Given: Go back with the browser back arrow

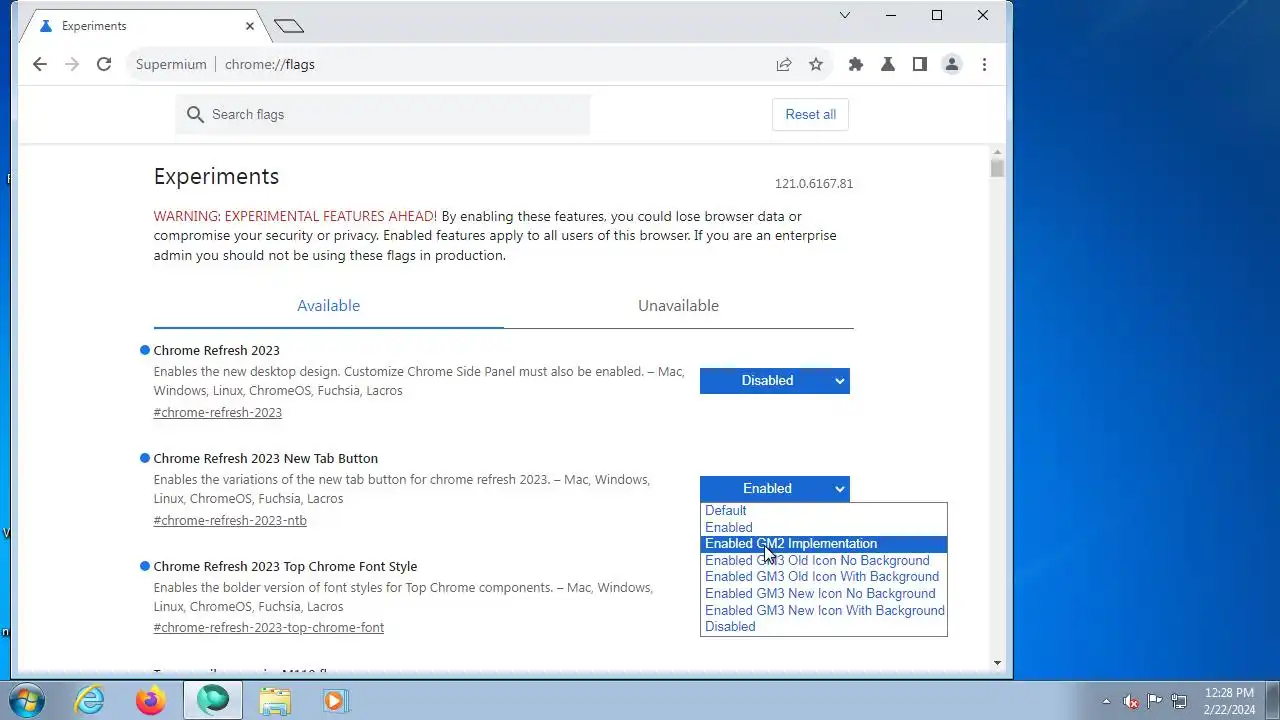Looking at the screenshot, I should click(40, 64).
